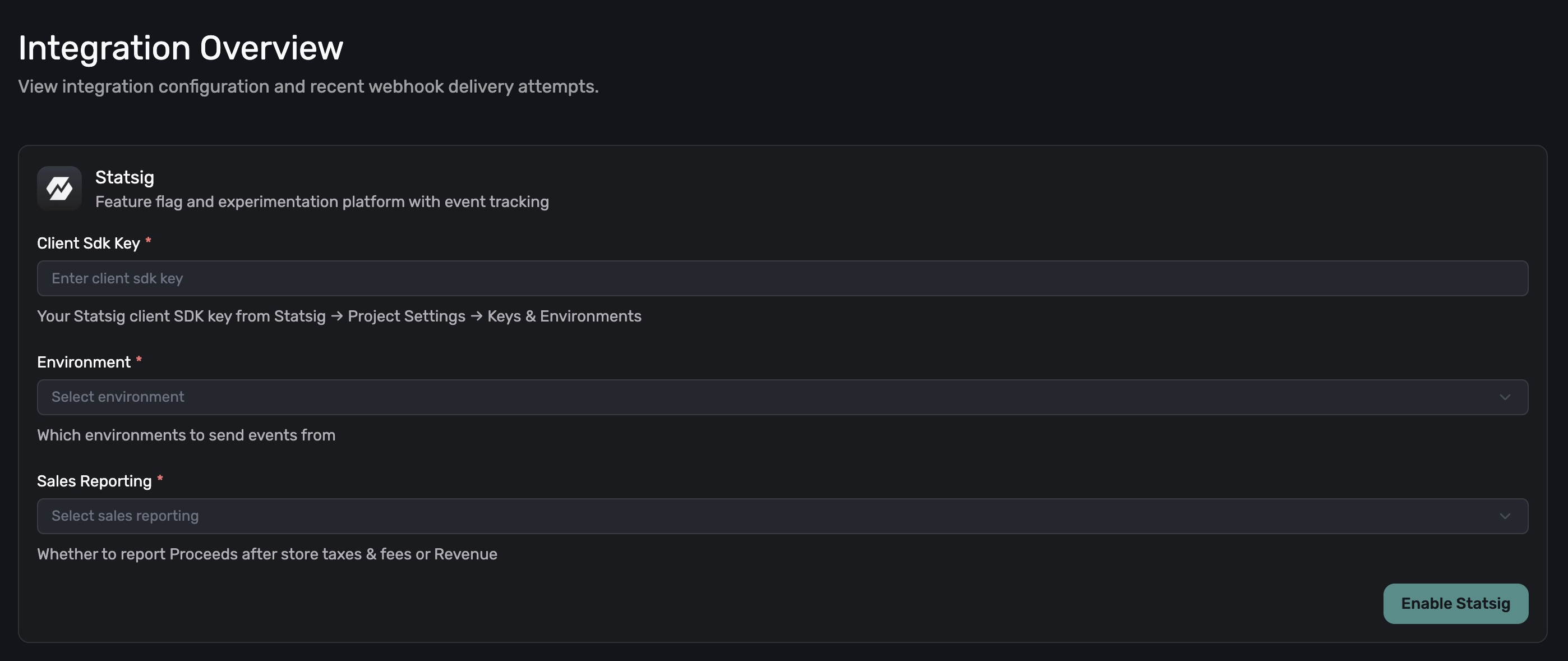Click the Statsig logo icon
This screenshot has height=661, width=1568.
(59, 189)
